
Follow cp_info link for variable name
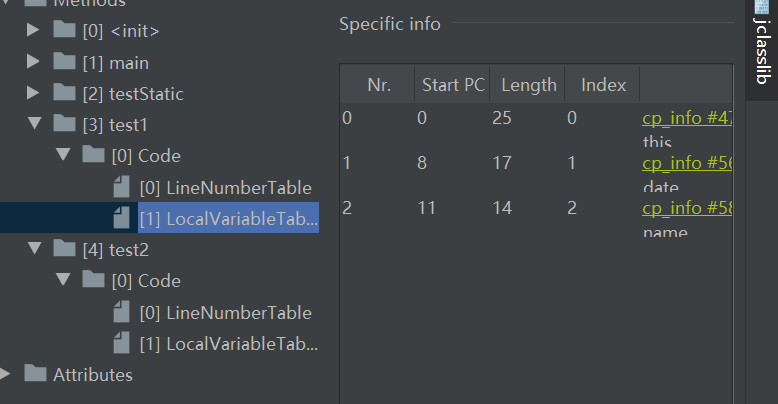(x=687, y=208)
